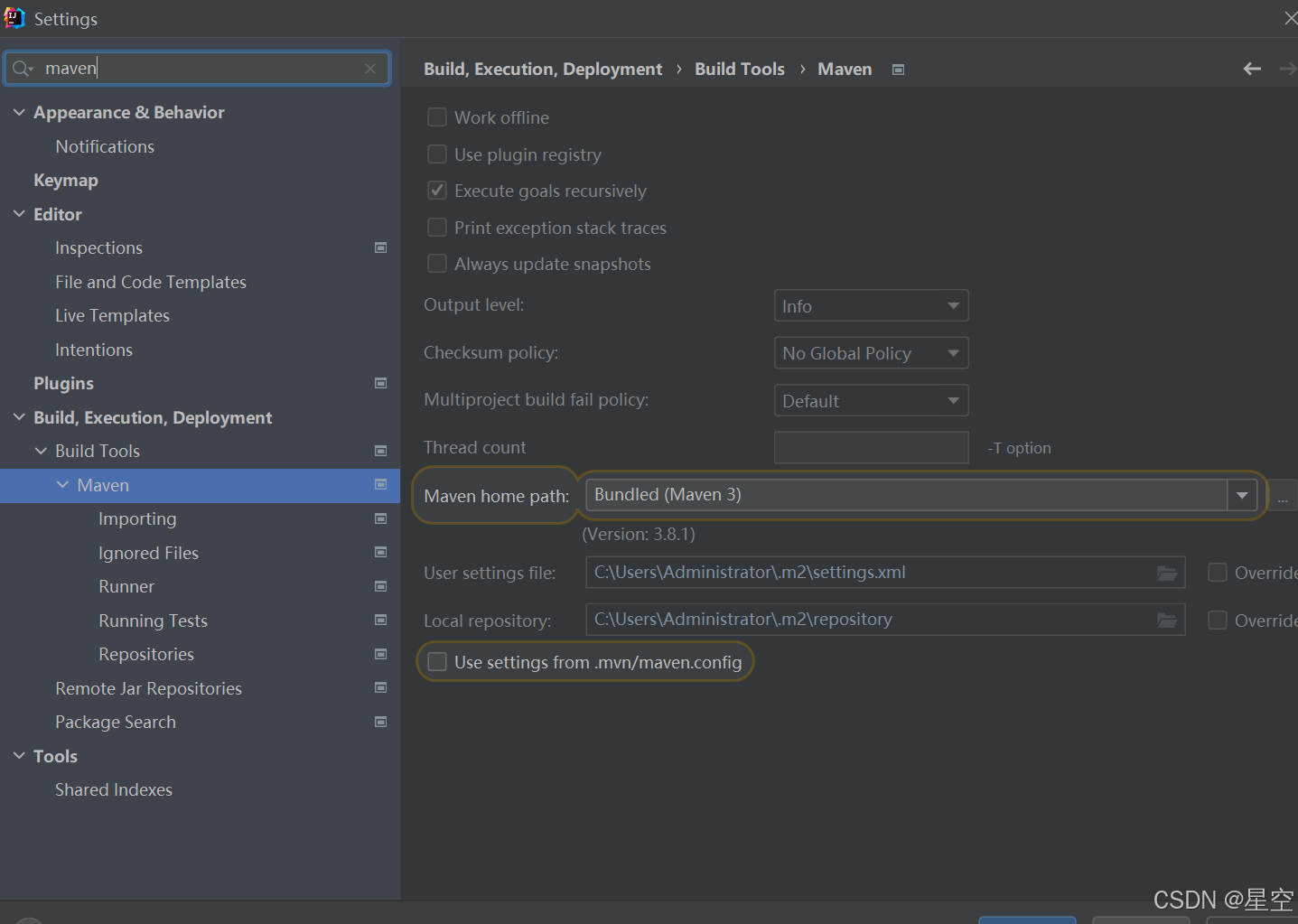Click the Build Tools breadcrumb link

pos(740,70)
